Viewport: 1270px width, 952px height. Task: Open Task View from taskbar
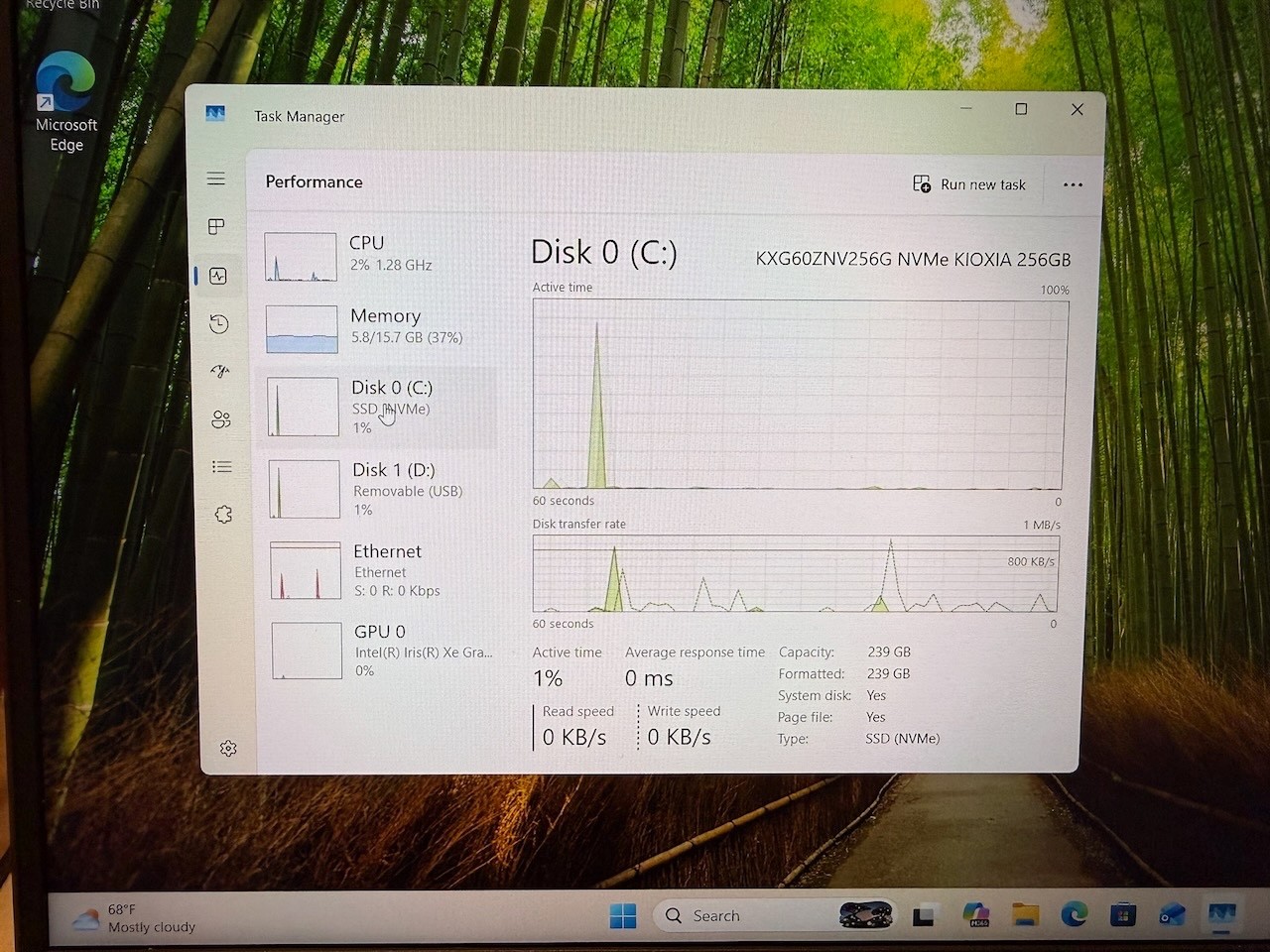coord(925,915)
